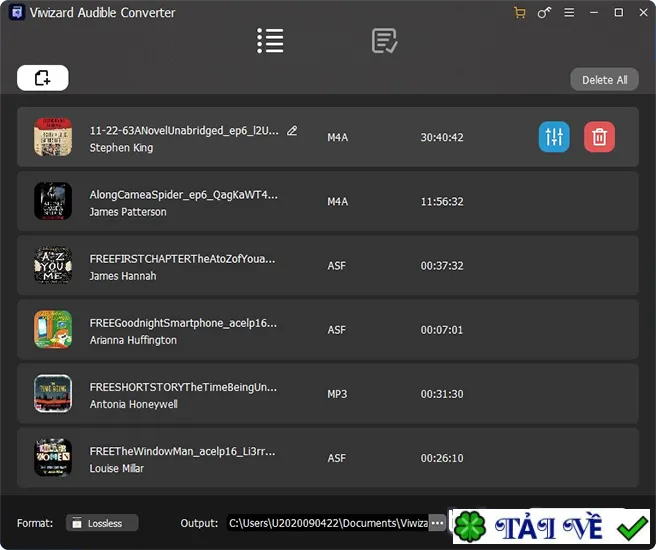Open the Lossless format selector
Image resolution: width=656 pixels, height=550 pixels.
click(102, 523)
